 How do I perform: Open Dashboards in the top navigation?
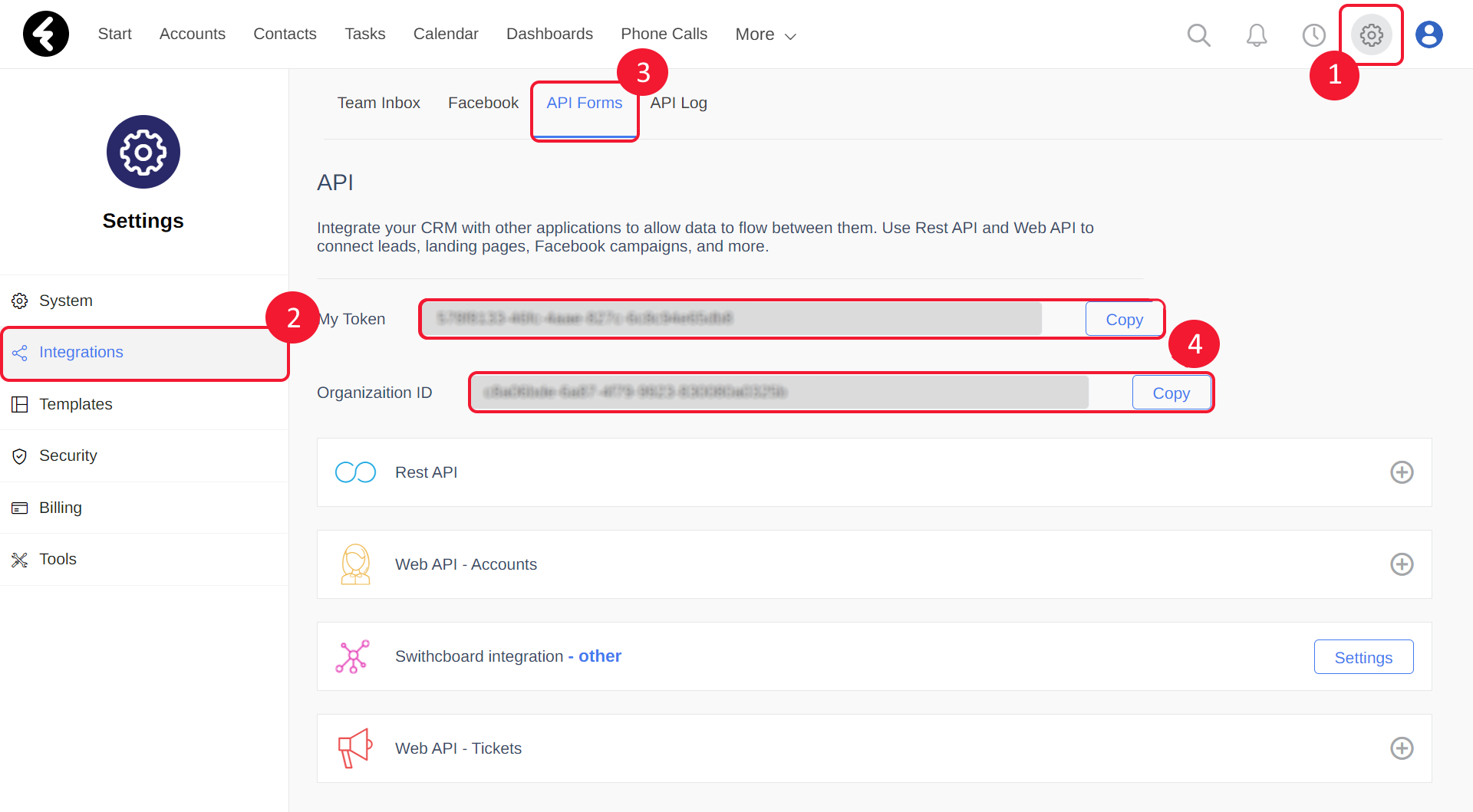549,34
